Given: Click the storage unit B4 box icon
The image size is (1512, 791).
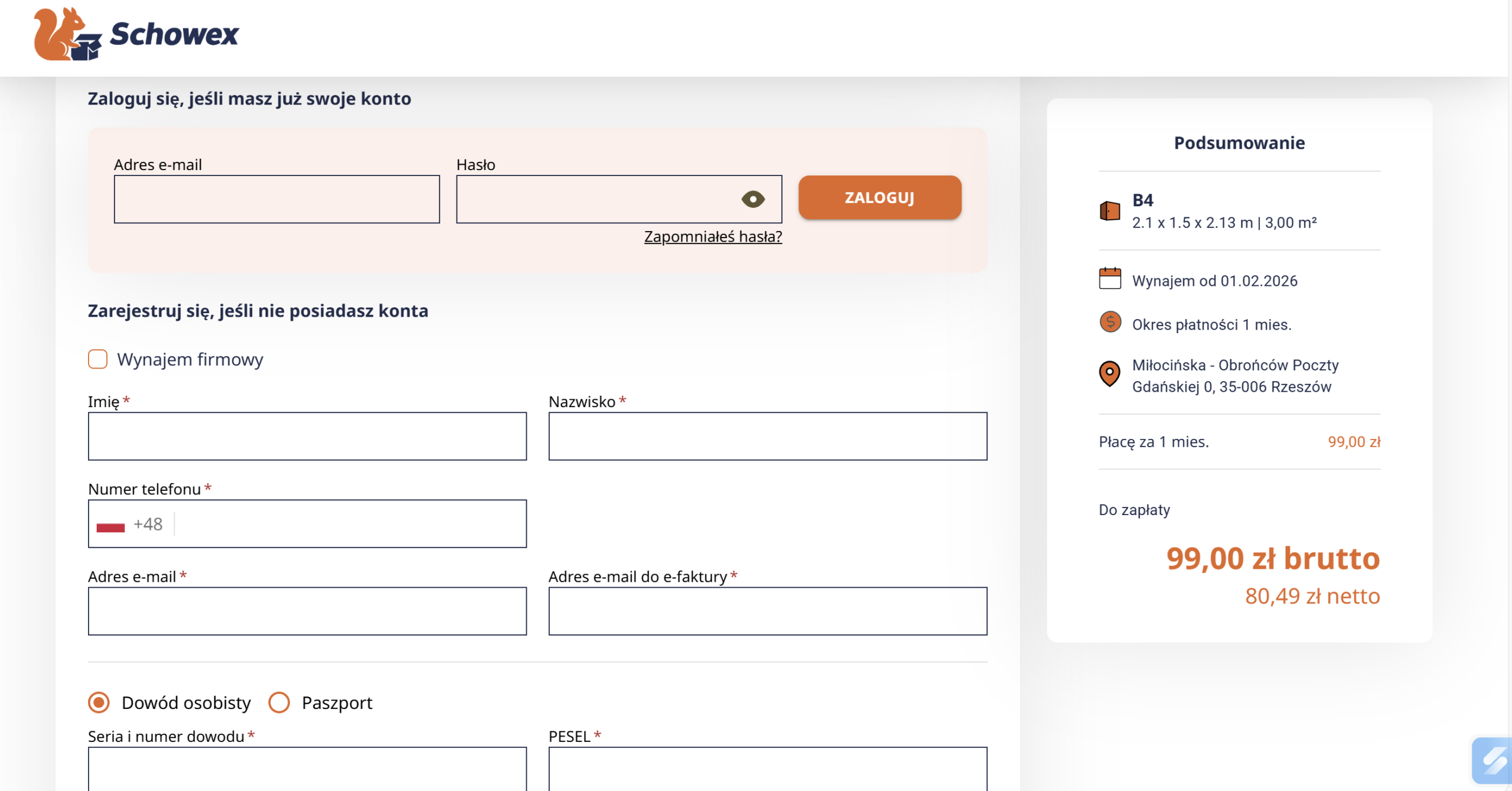Looking at the screenshot, I should (1110, 211).
